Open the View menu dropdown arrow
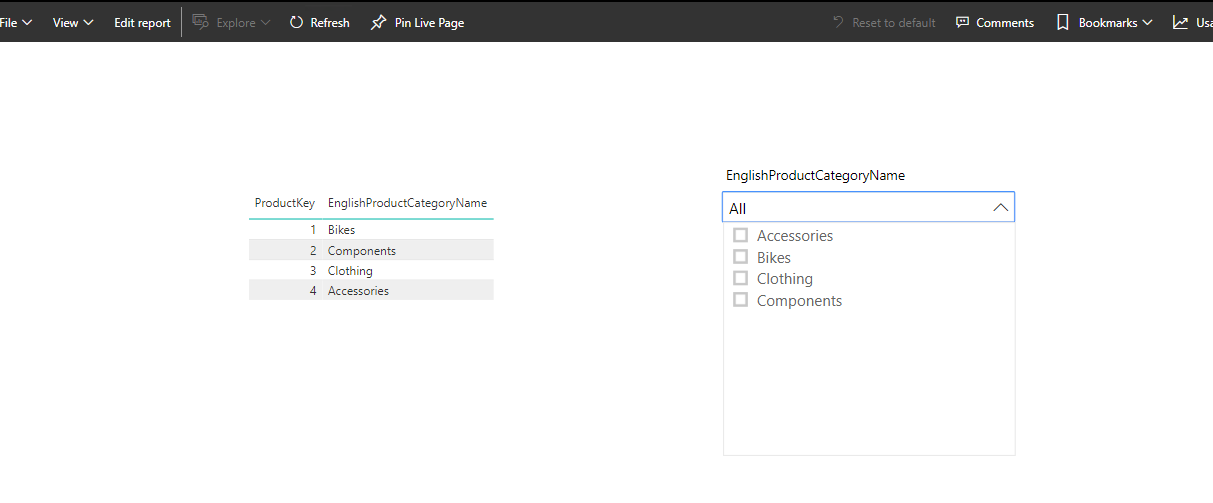 click(89, 22)
